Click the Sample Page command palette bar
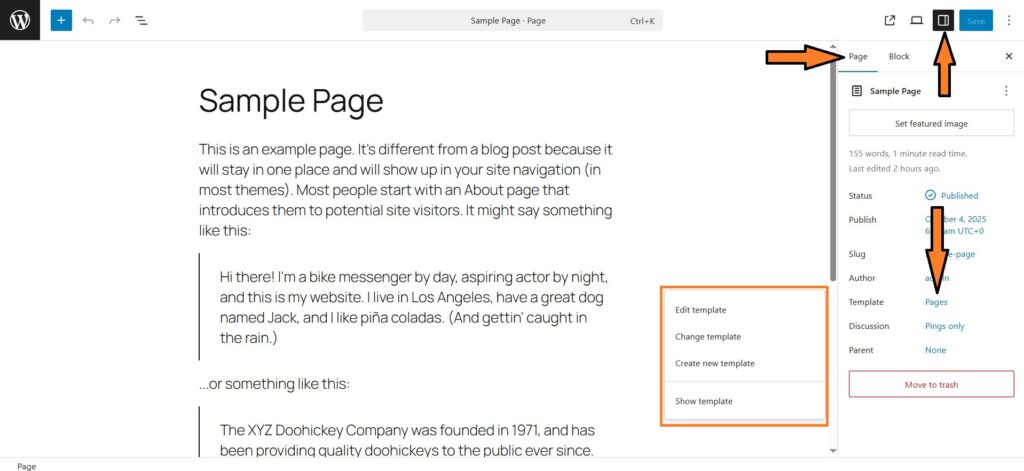1024x471 pixels. point(512,20)
